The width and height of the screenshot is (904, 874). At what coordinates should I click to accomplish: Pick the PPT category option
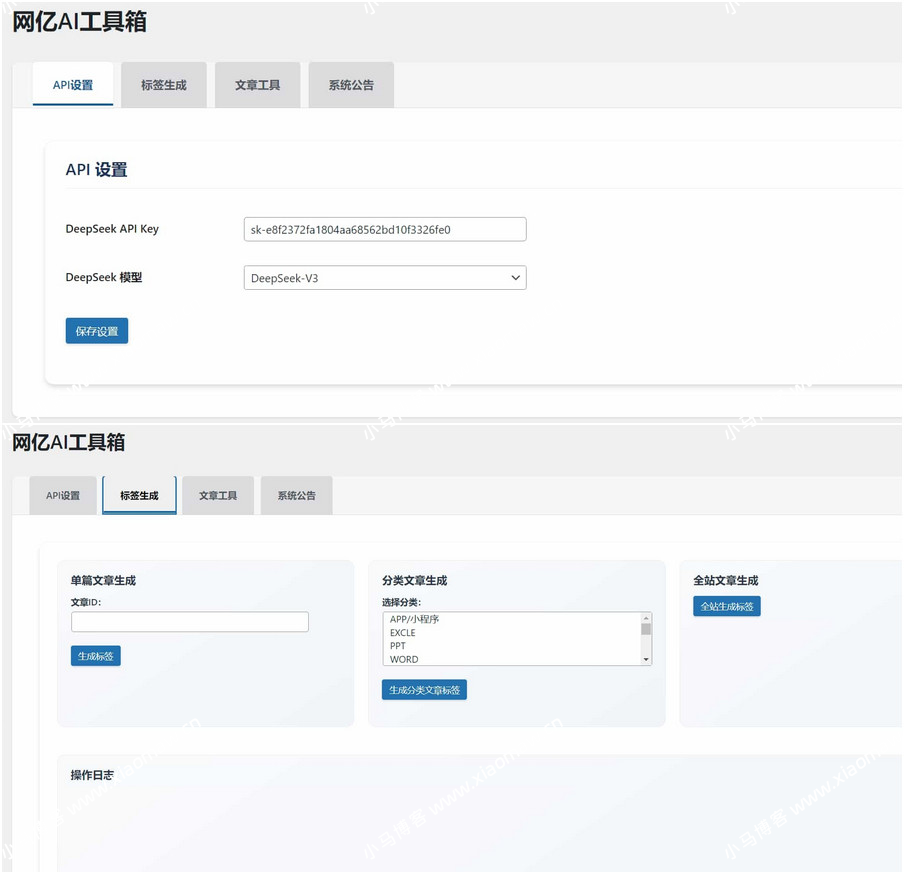pyautogui.click(x=398, y=646)
